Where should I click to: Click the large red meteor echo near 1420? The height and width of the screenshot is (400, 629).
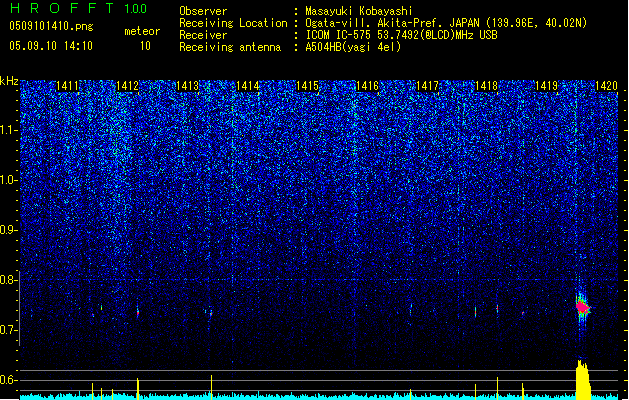tap(582, 308)
